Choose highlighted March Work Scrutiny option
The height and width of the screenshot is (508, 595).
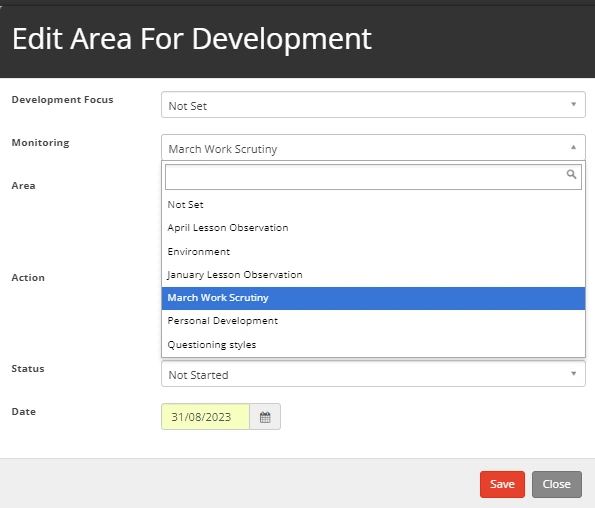coord(373,298)
